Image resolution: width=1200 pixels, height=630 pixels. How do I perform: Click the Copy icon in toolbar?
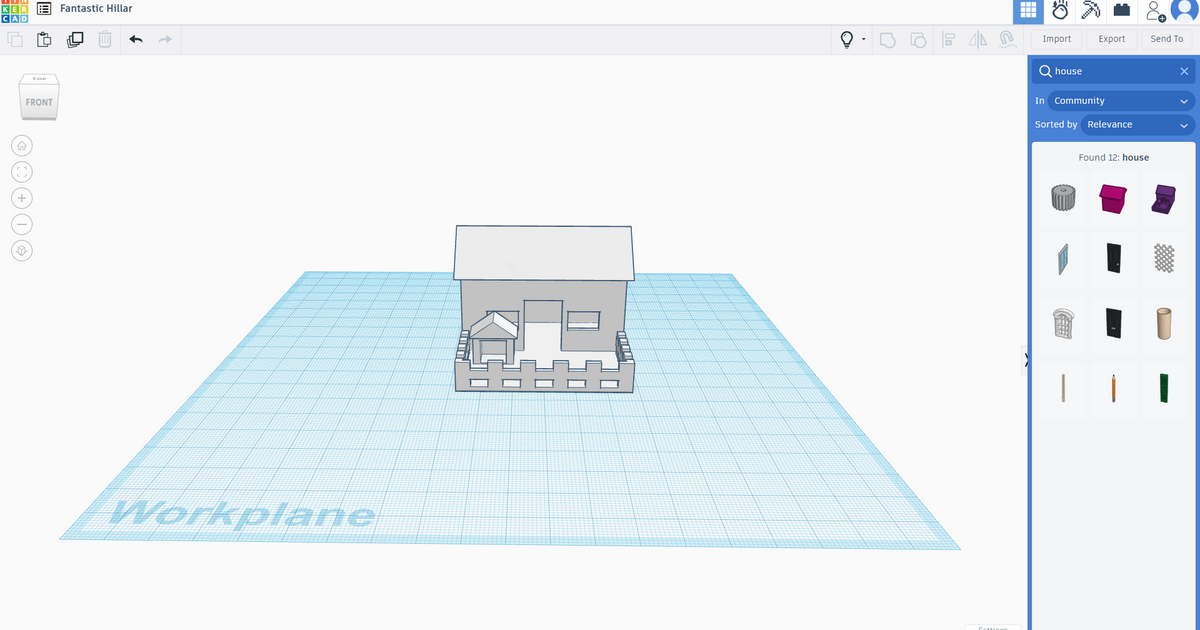15,39
